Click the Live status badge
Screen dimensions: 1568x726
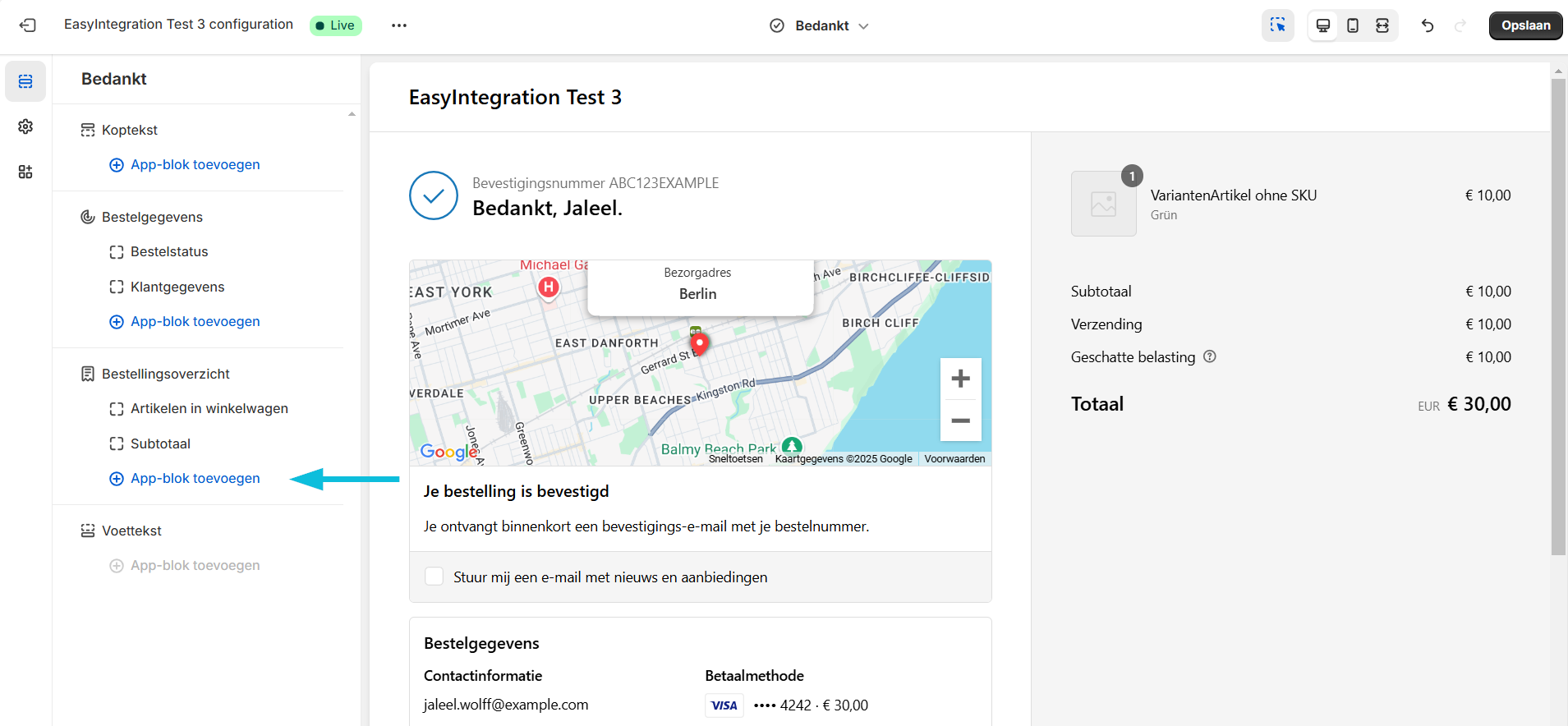335,25
